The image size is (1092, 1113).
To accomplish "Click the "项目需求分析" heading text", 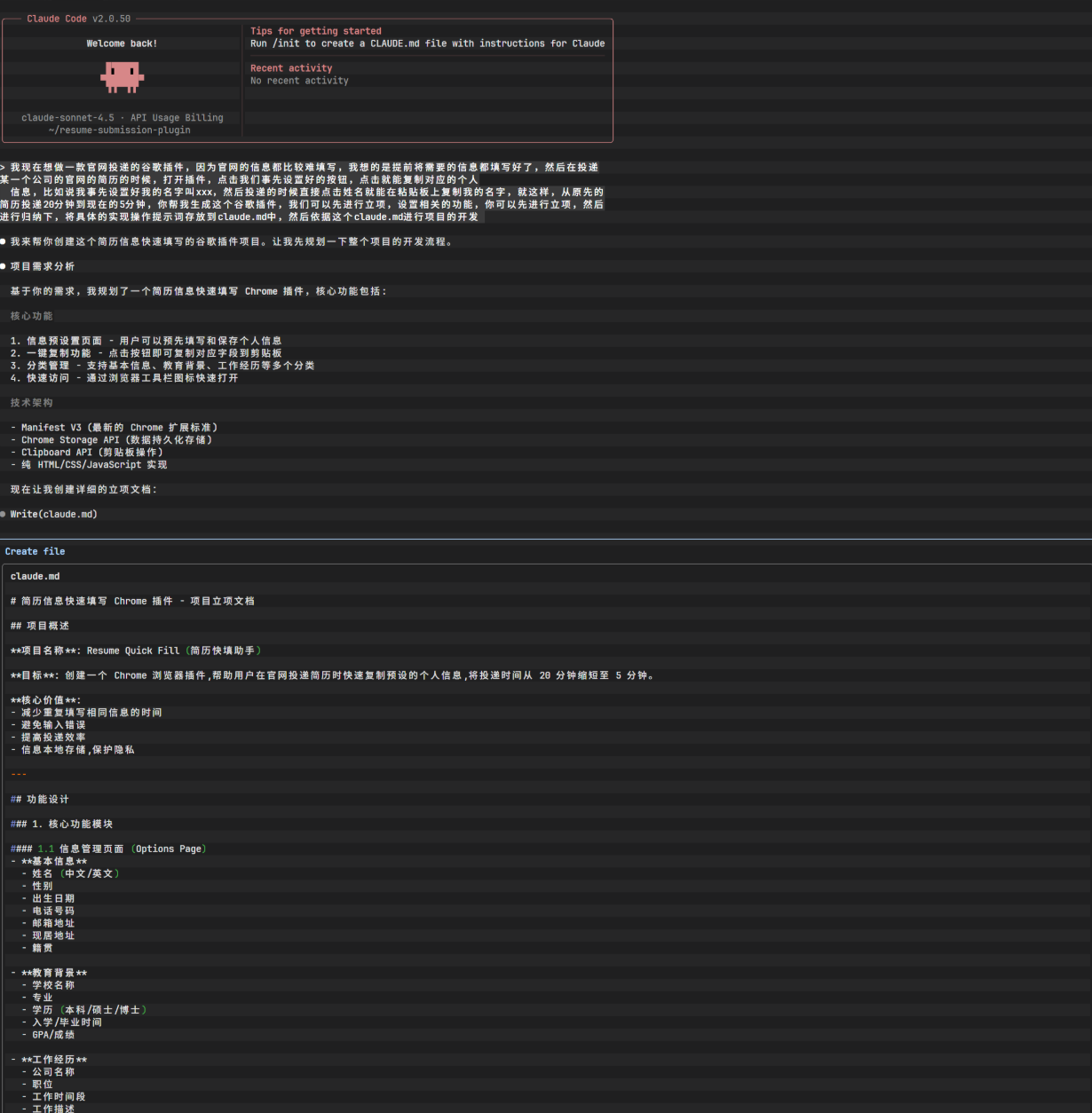I will pos(43,266).
